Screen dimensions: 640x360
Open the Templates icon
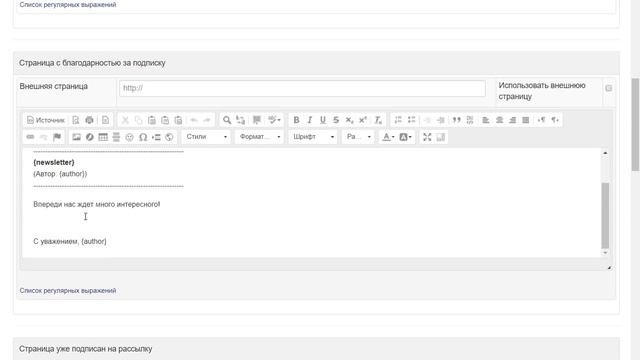pyautogui.click(x=105, y=120)
